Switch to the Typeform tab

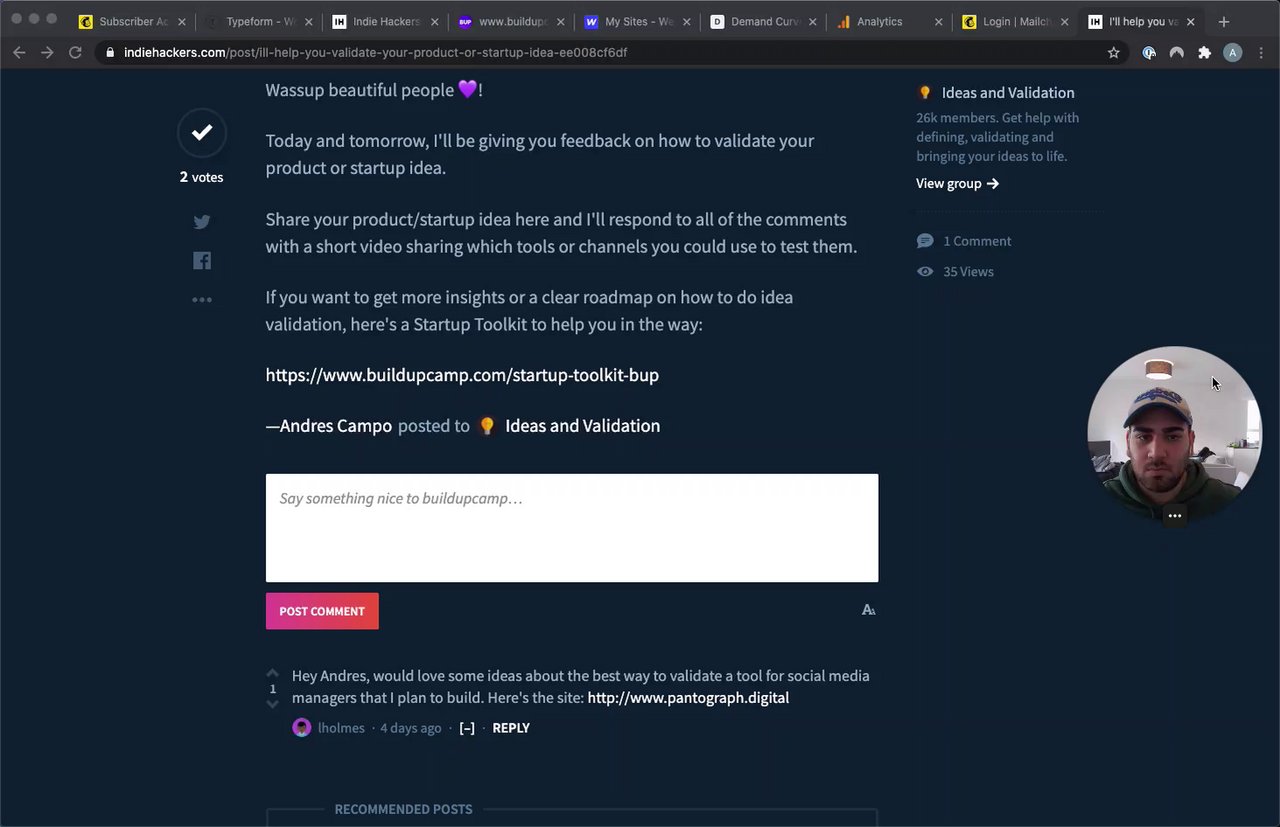(258, 21)
